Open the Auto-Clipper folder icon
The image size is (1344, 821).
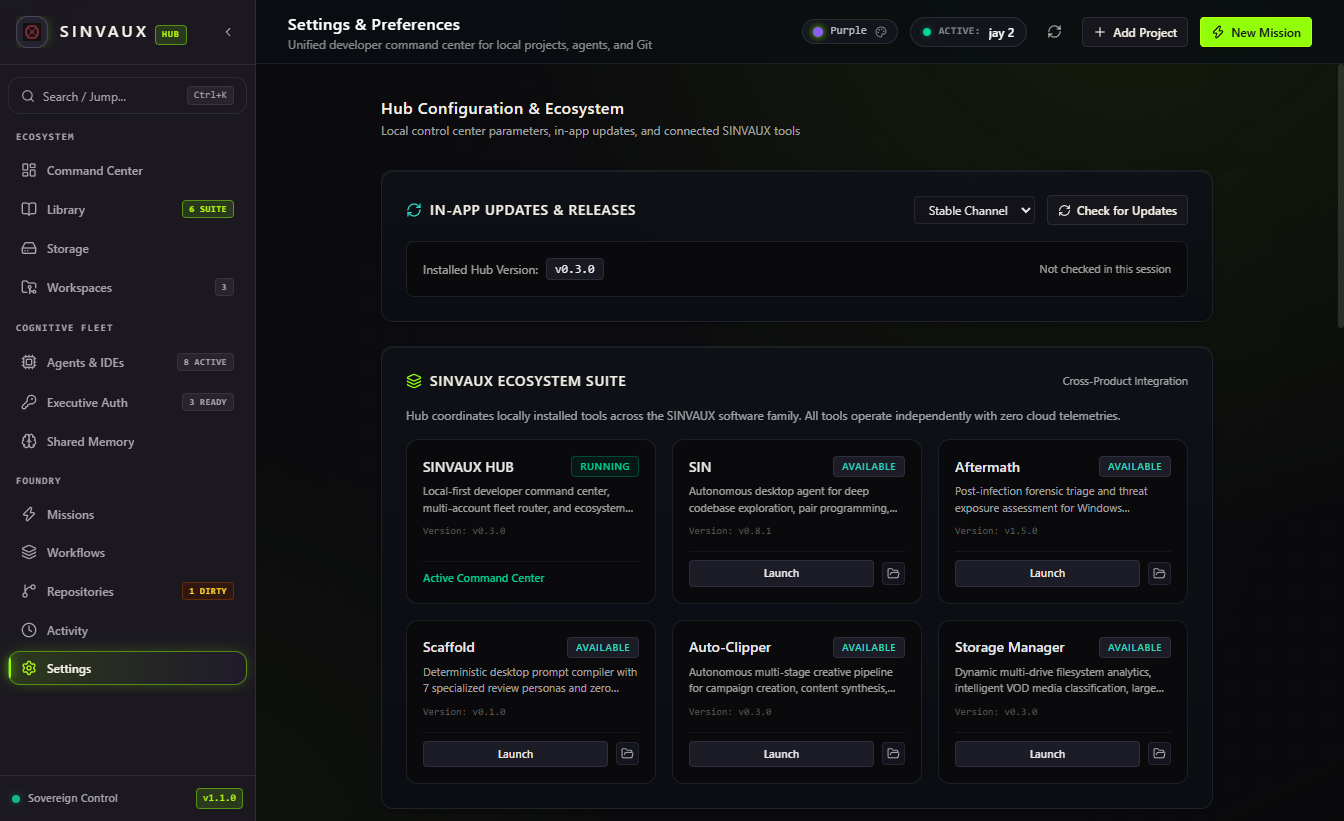click(893, 754)
